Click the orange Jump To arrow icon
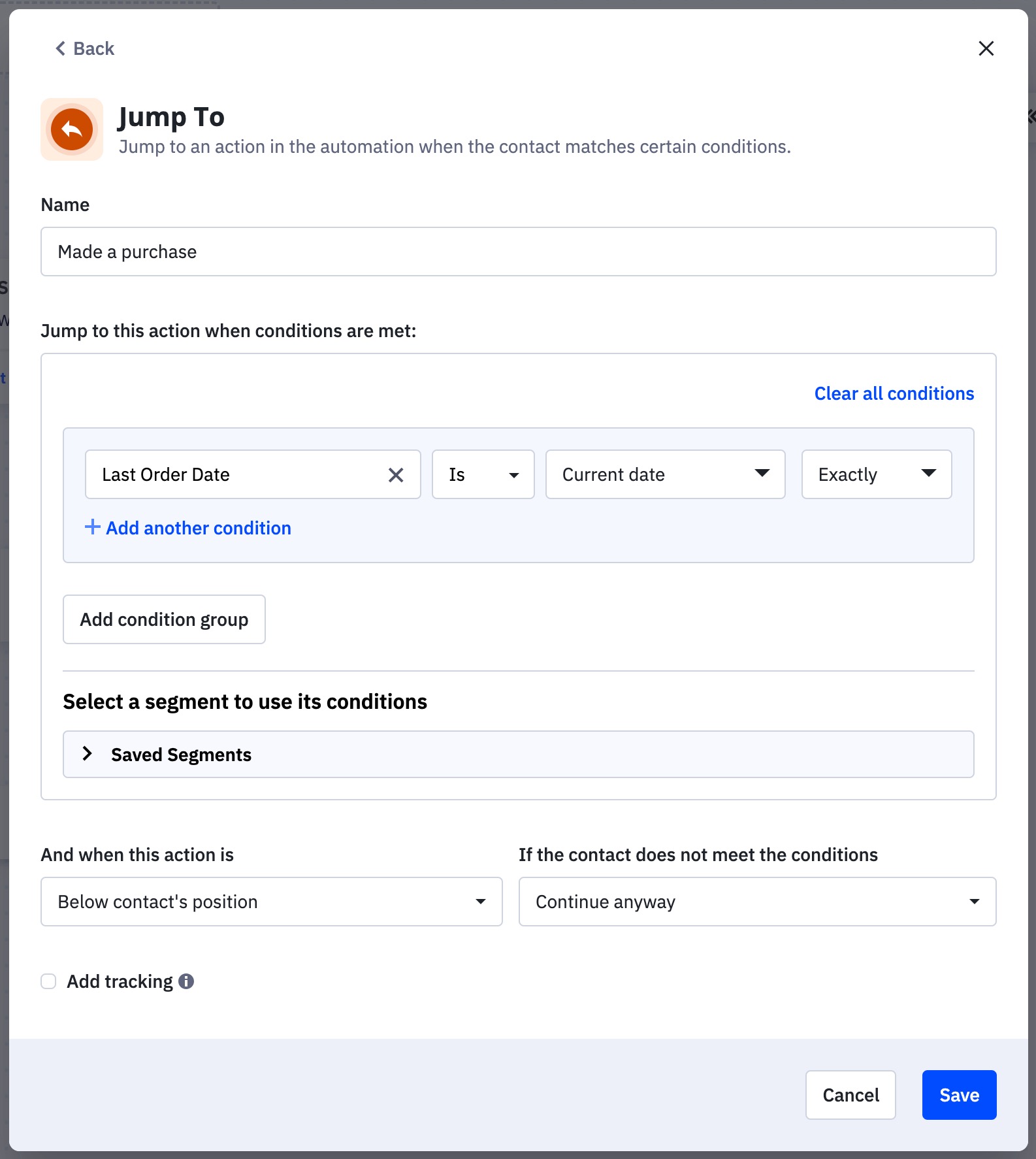 (72, 129)
